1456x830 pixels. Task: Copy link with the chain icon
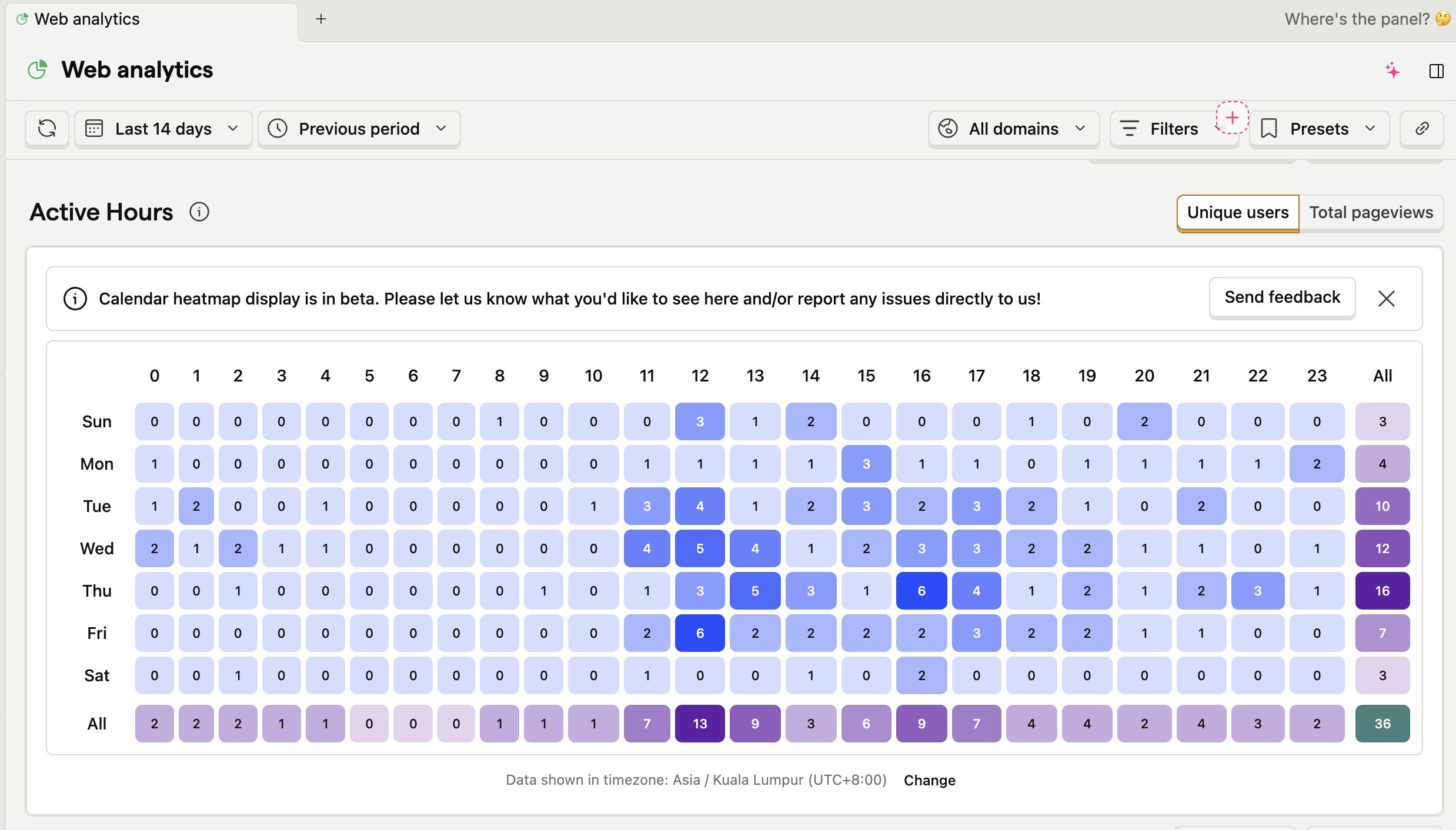click(1422, 129)
